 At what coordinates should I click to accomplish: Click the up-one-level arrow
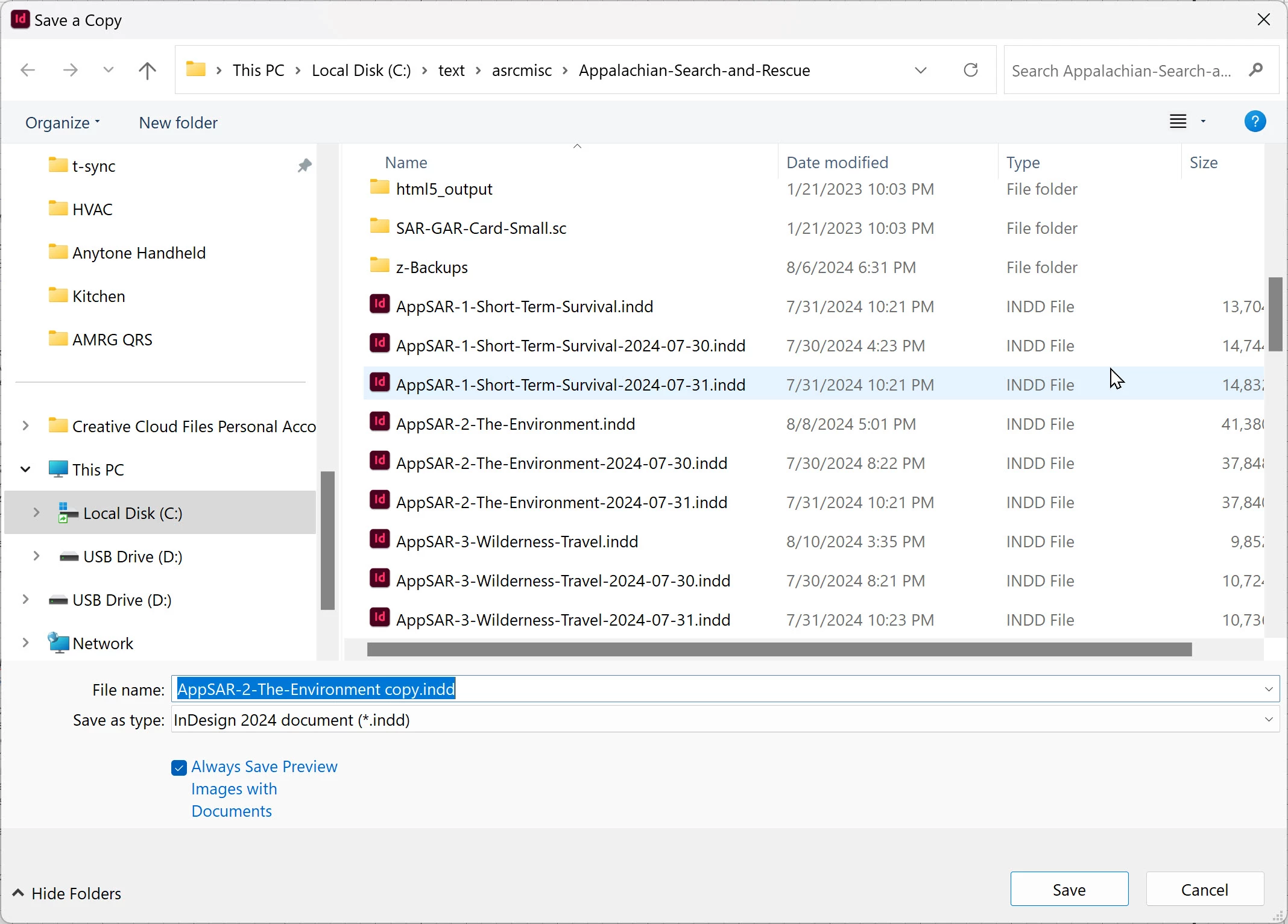tap(147, 71)
